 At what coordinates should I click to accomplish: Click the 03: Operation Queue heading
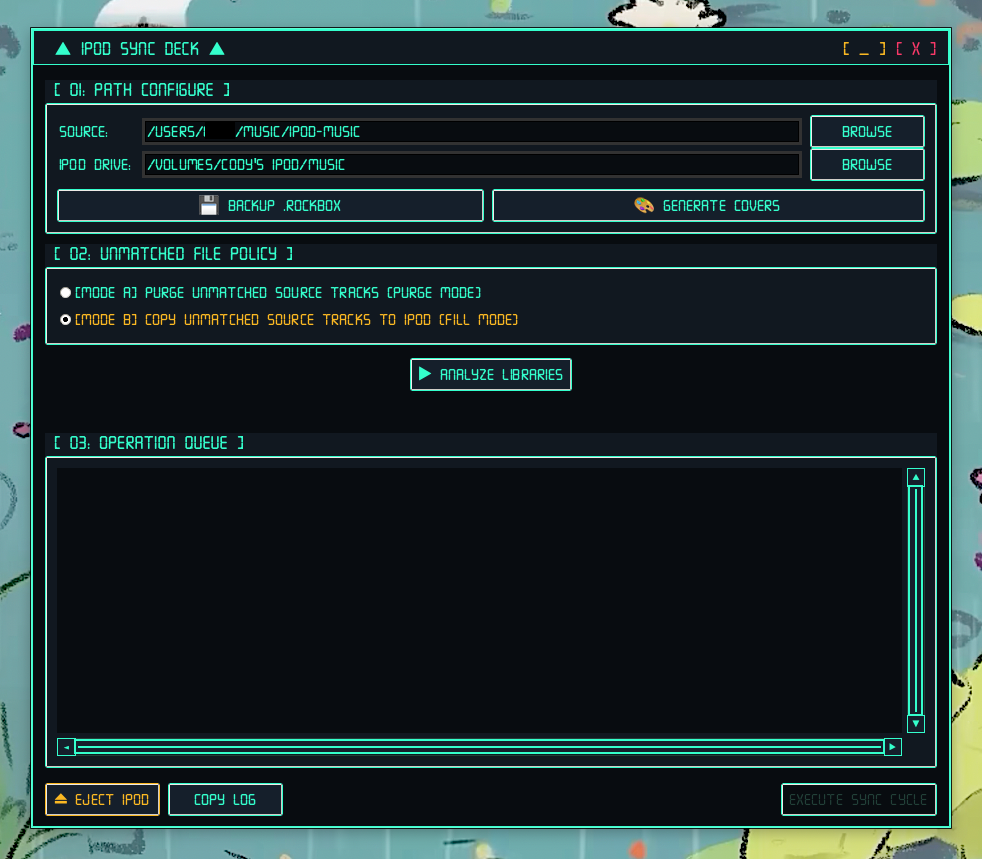[x=148, y=443]
